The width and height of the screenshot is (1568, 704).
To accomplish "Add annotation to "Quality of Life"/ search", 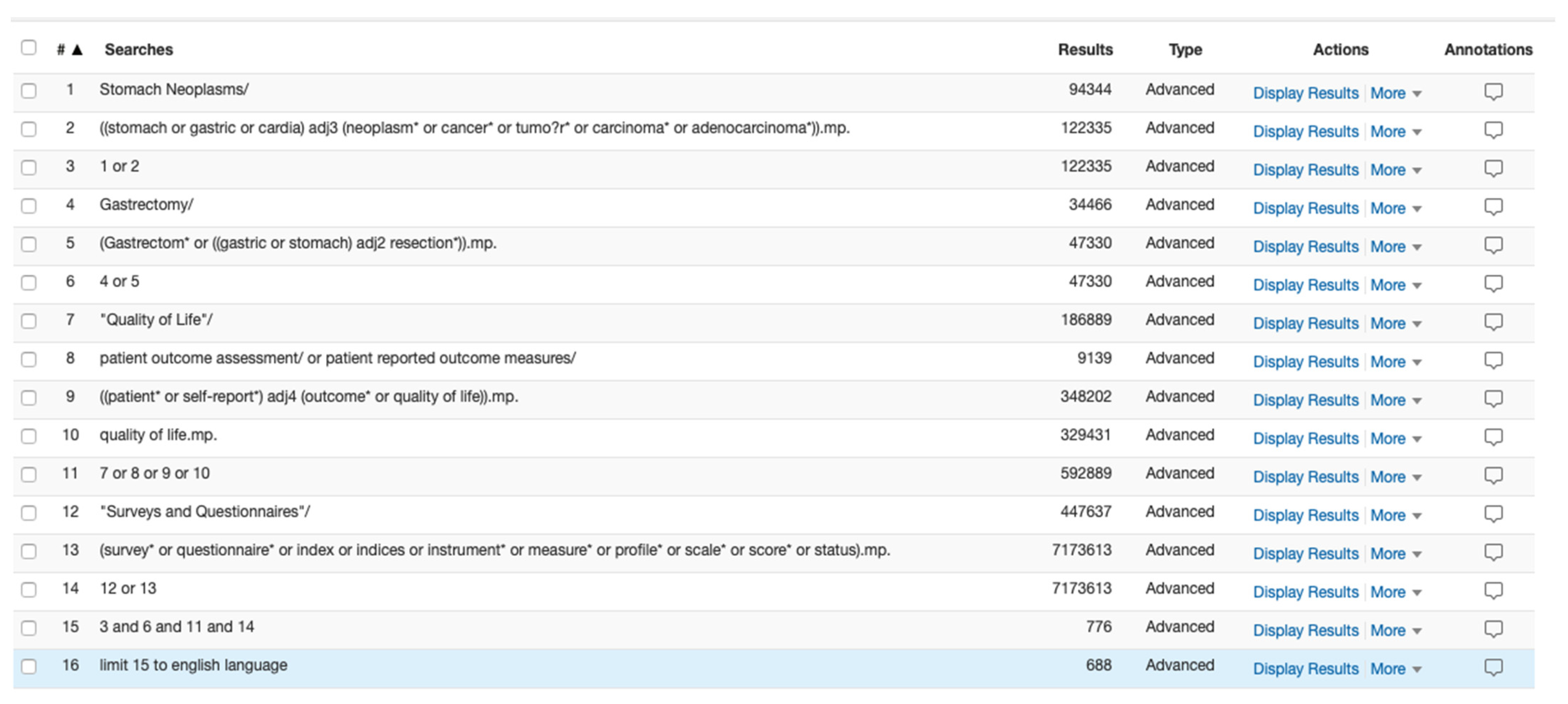I will click(1493, 322).
